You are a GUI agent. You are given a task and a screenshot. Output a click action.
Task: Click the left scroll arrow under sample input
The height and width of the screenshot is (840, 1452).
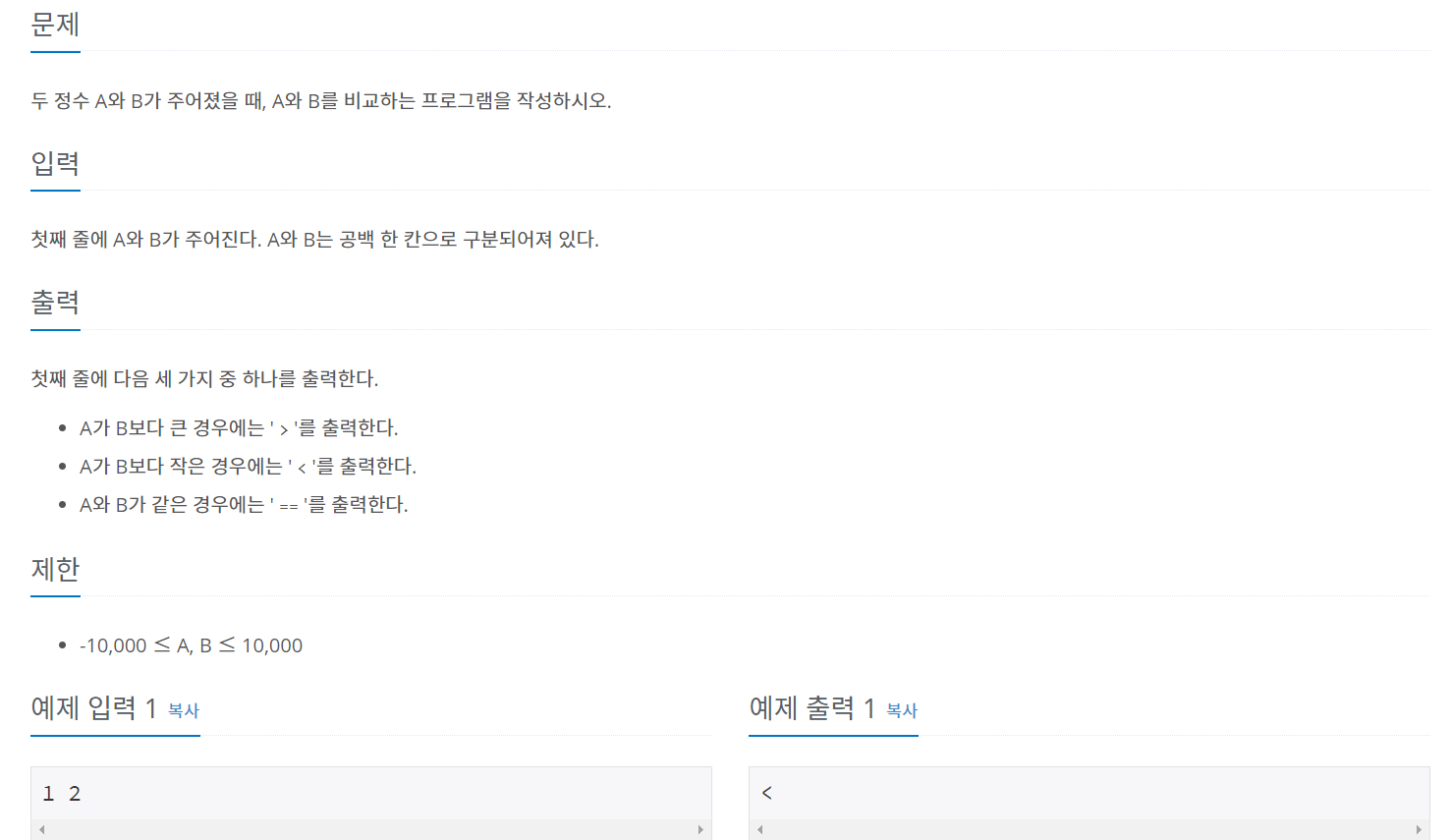point(41,830)
